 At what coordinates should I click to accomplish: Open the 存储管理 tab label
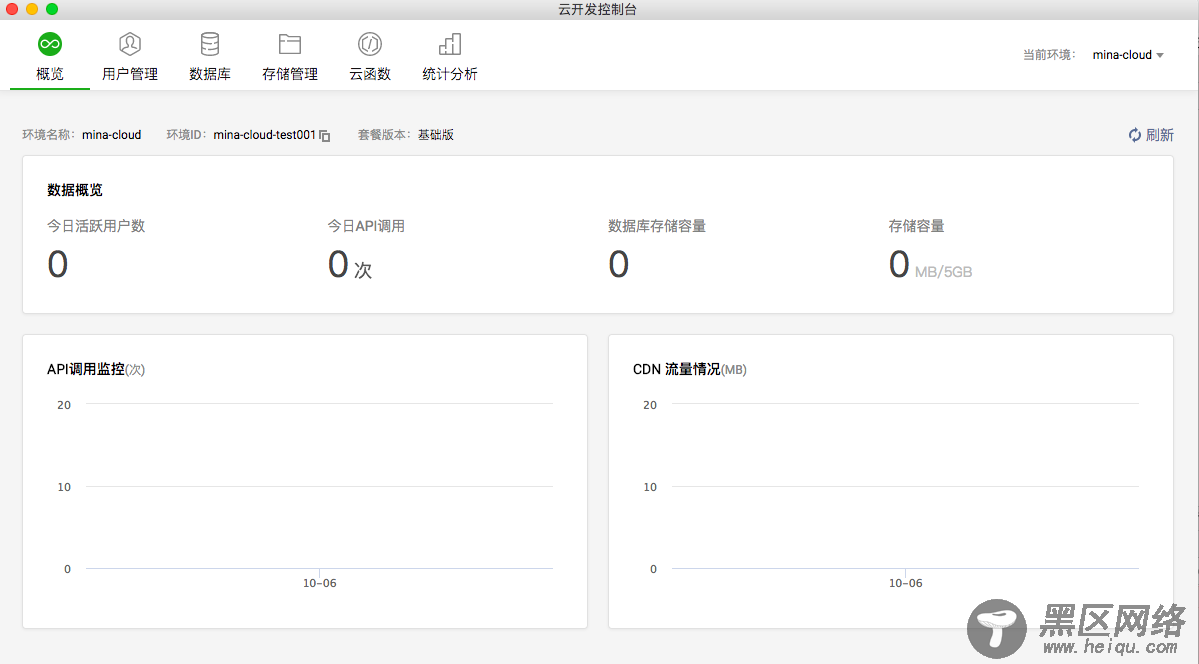pyautogui.click(x=290, y=74)
